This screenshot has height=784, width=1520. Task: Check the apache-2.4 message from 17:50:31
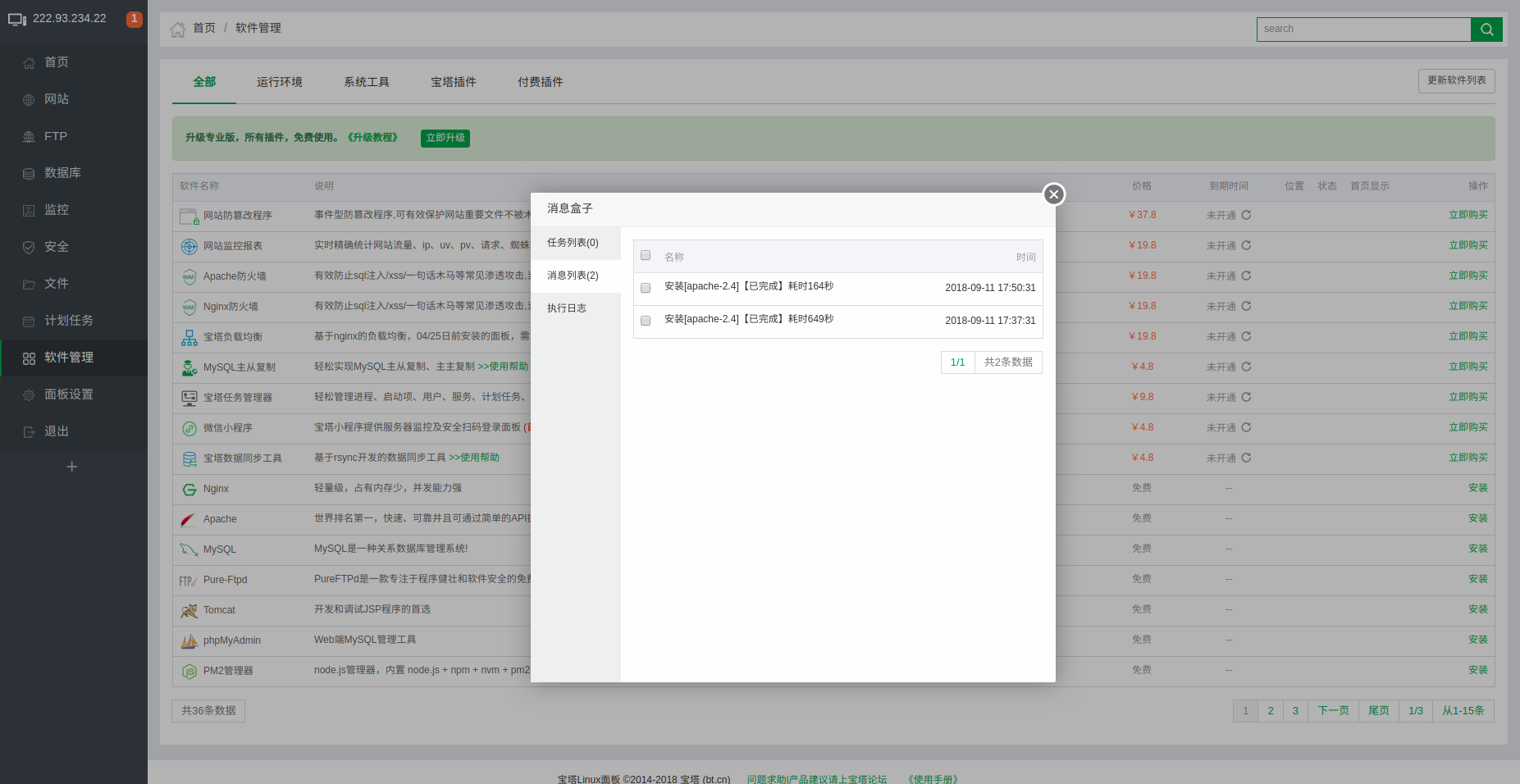646,288
